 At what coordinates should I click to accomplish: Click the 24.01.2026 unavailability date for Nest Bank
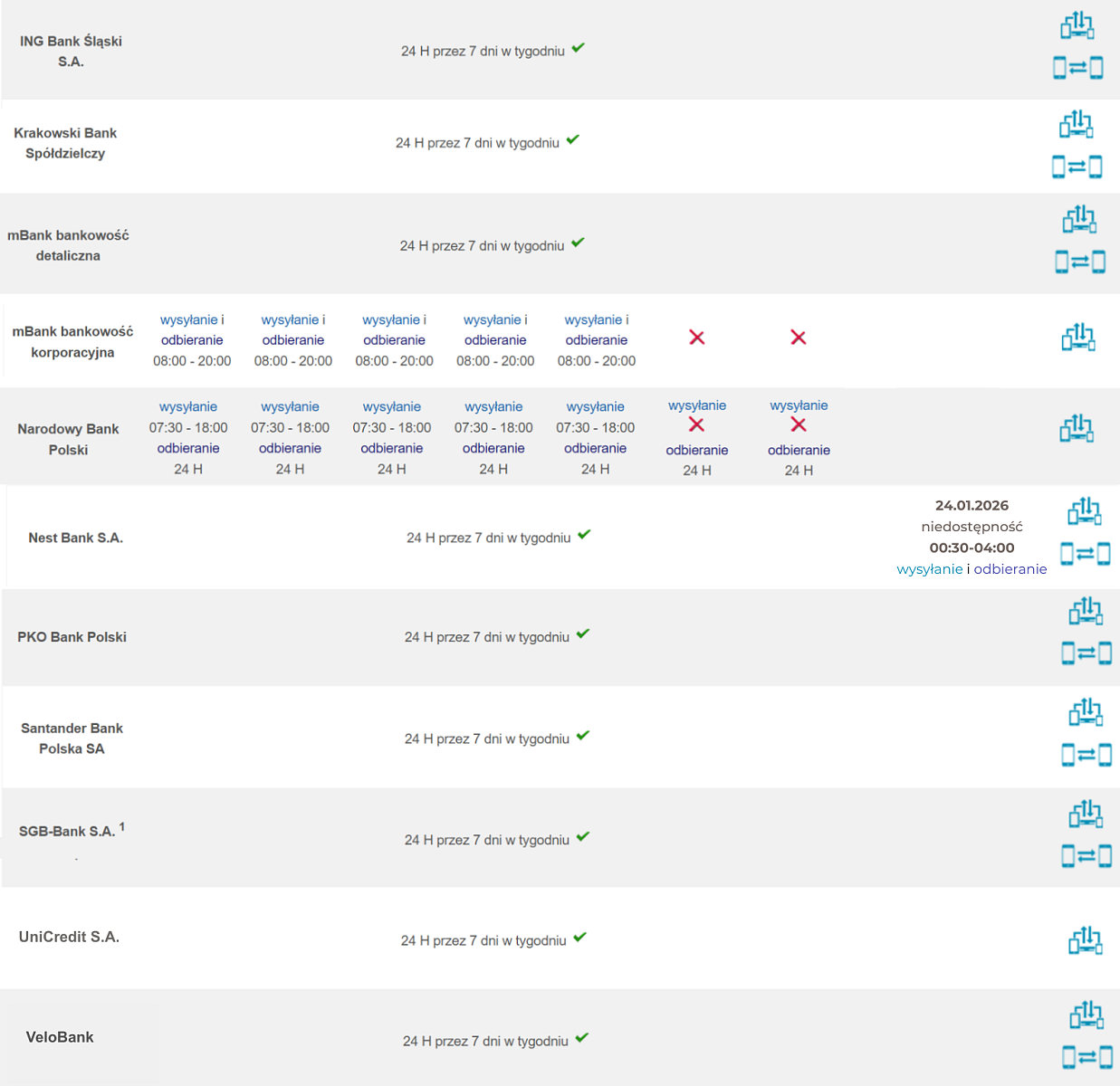point(972,506)
